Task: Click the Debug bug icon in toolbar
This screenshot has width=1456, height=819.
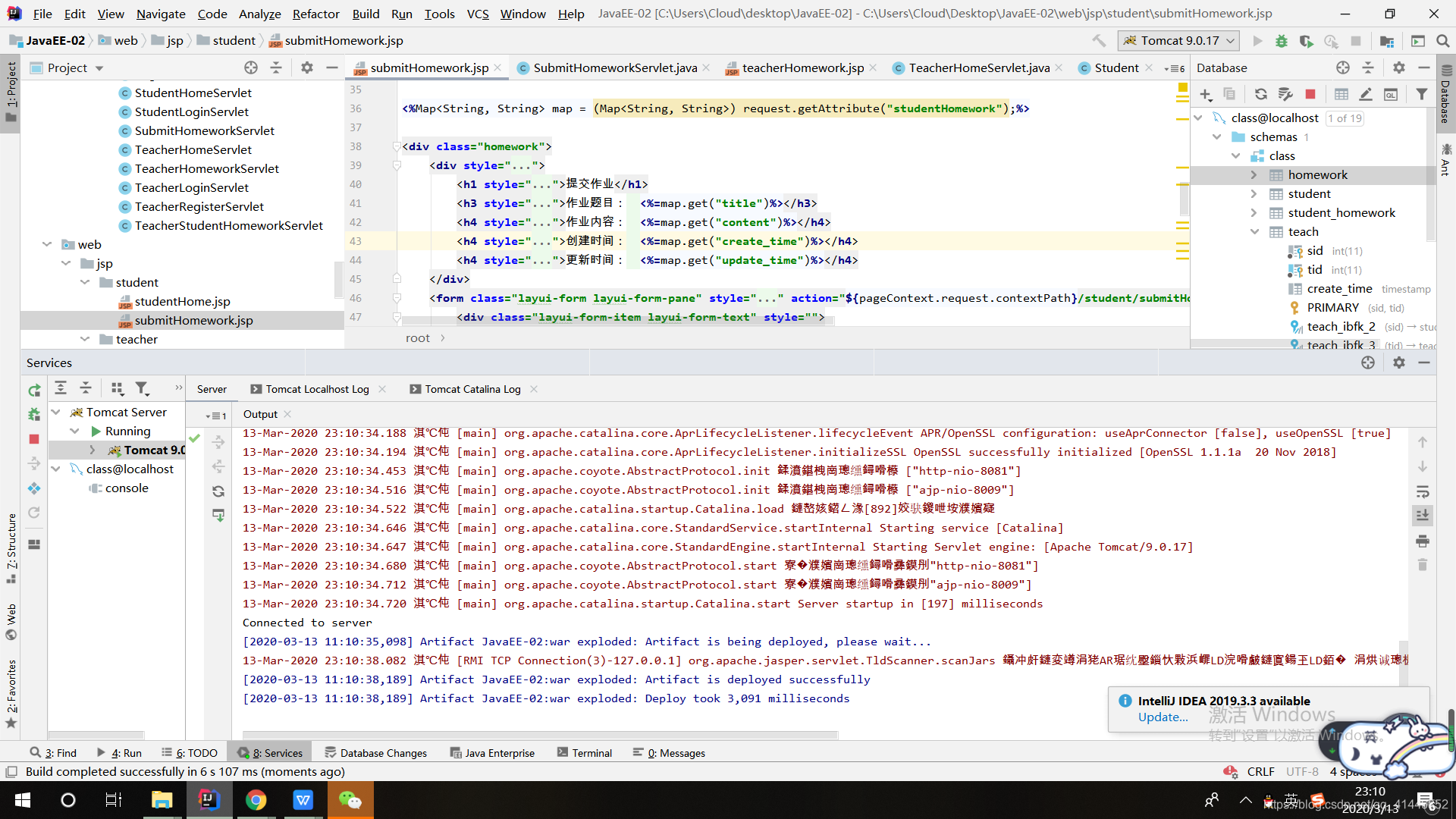Action: point(1282,41)
